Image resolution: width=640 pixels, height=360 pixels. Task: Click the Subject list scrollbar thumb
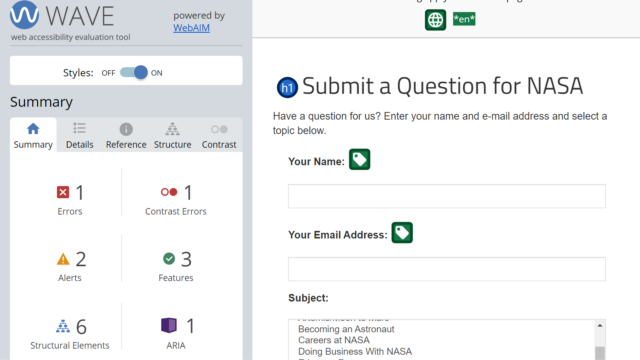coord(600,353)
